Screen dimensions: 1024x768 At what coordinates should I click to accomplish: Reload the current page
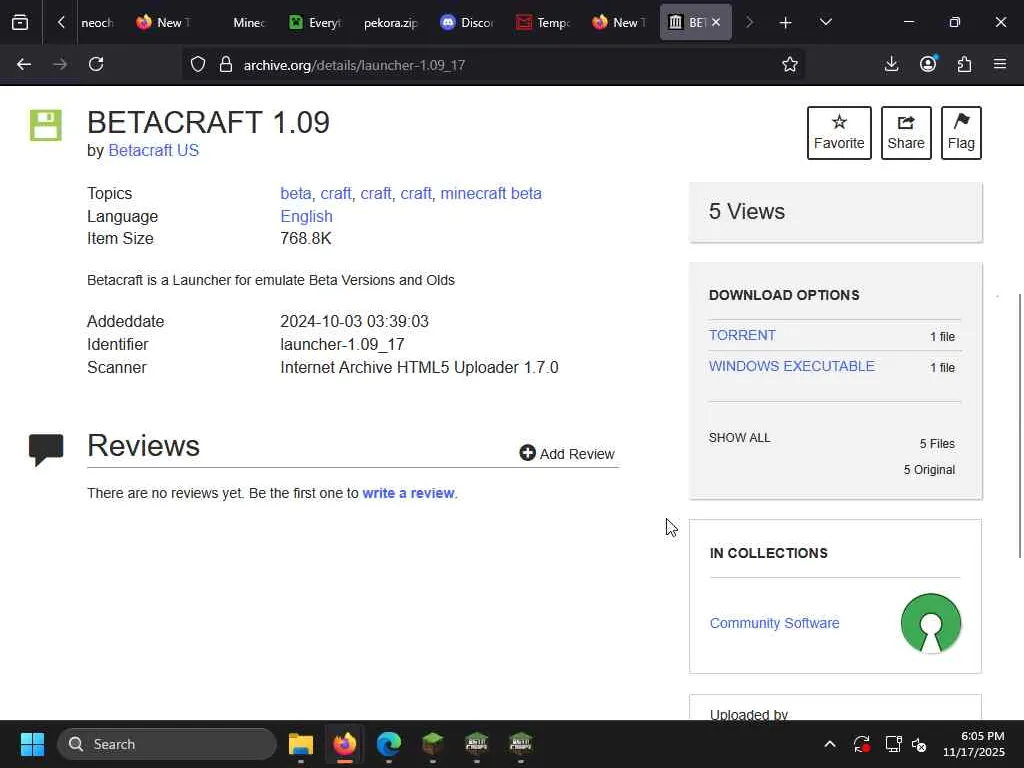pyautogui.click(x=96, y=64)
